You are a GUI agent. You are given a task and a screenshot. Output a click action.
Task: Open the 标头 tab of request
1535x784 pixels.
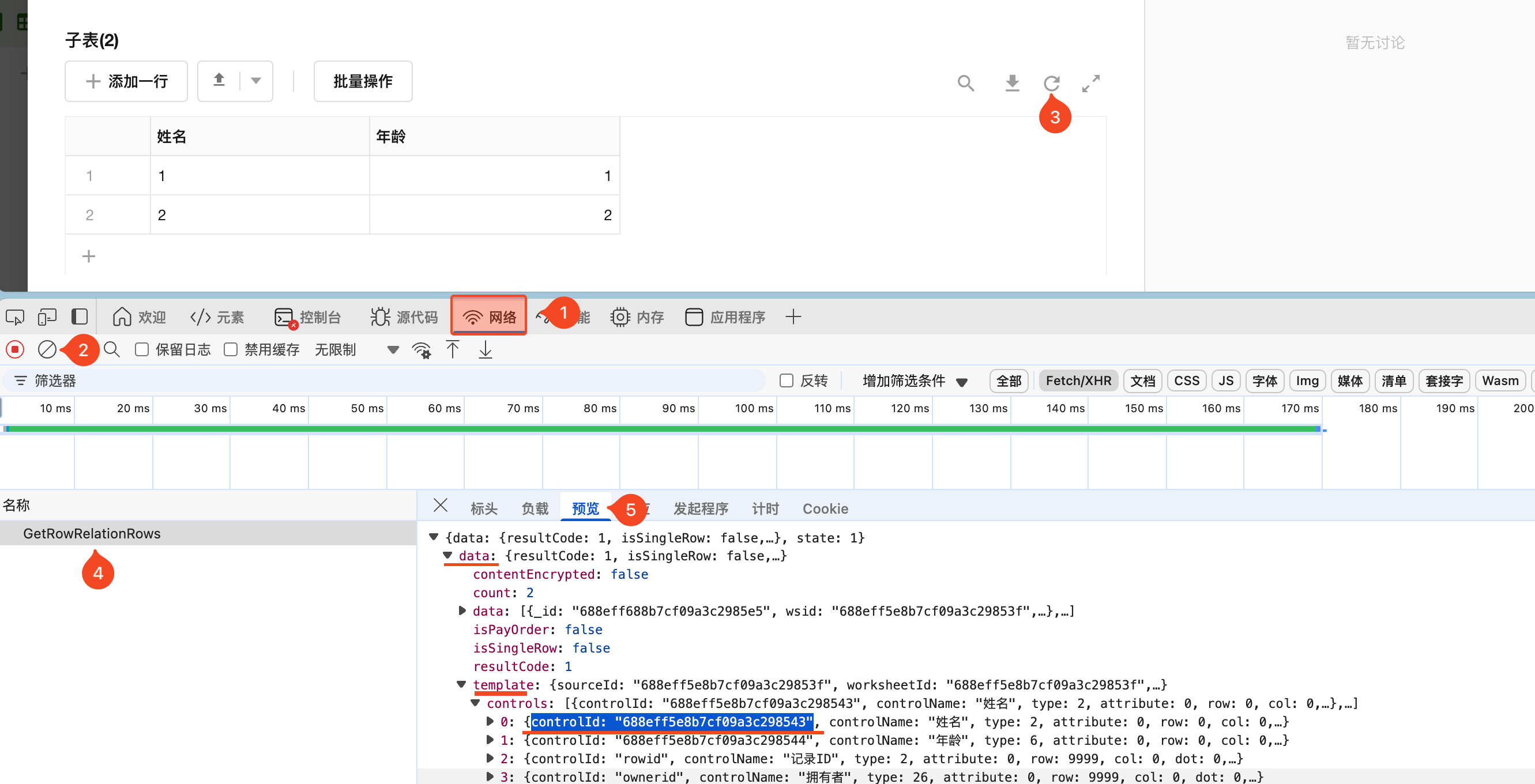click(x=483, y=508)
